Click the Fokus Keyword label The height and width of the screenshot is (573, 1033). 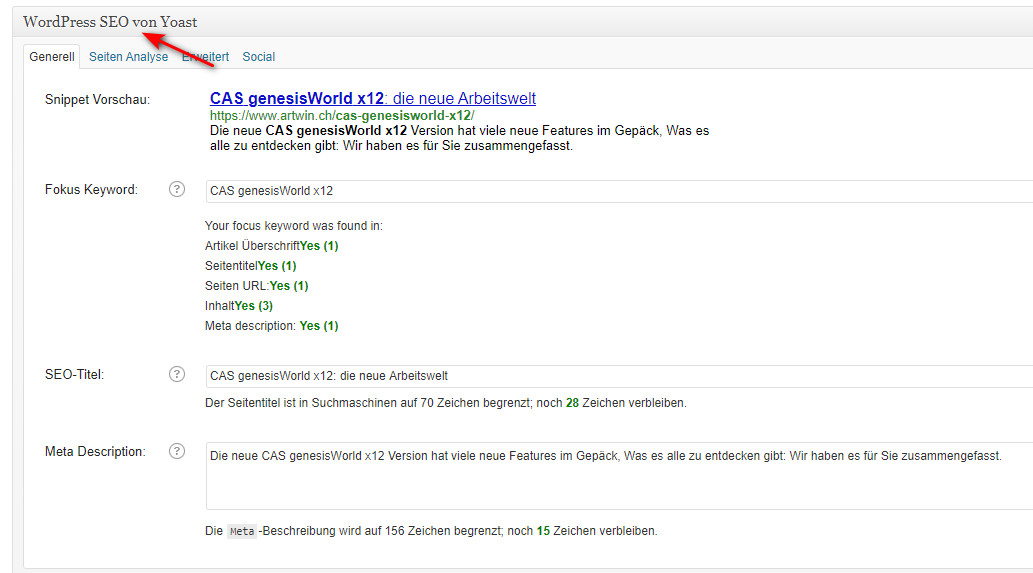tap(92, 190)
